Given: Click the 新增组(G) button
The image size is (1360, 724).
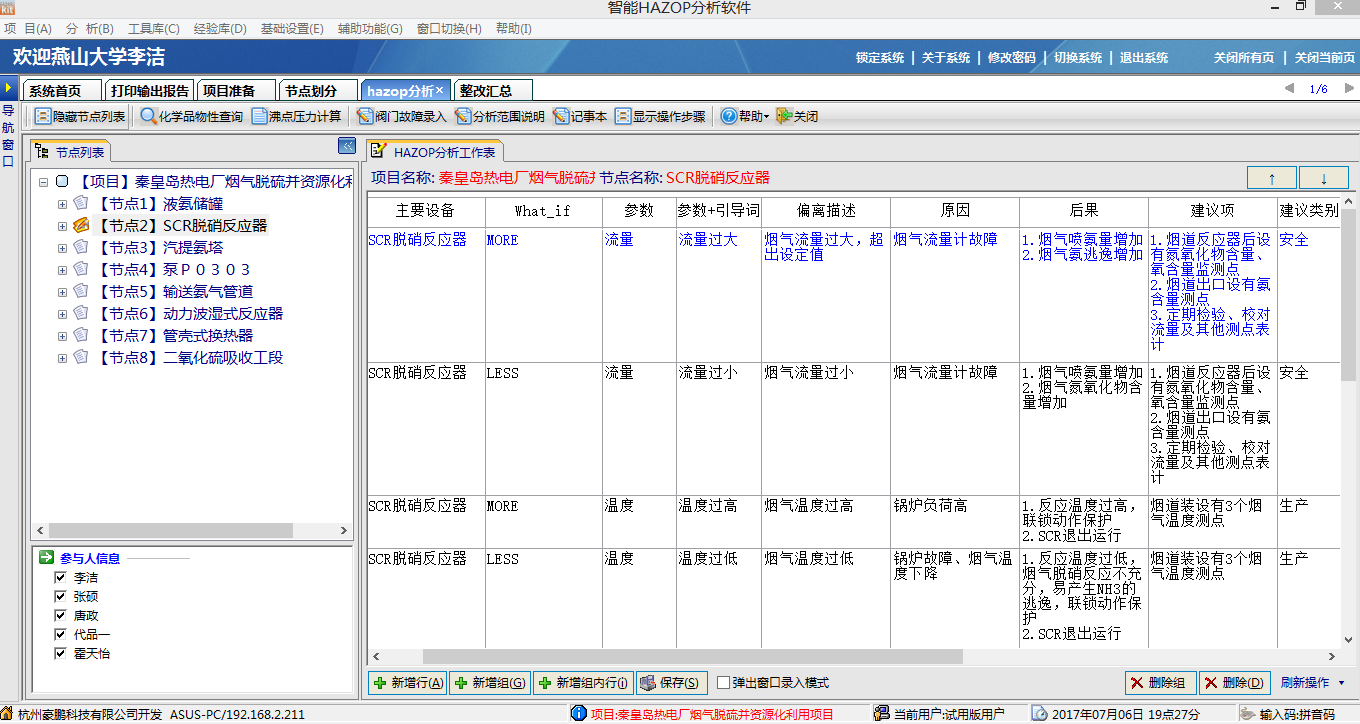Looking at the screenshot, I should (x=490, y=683).
